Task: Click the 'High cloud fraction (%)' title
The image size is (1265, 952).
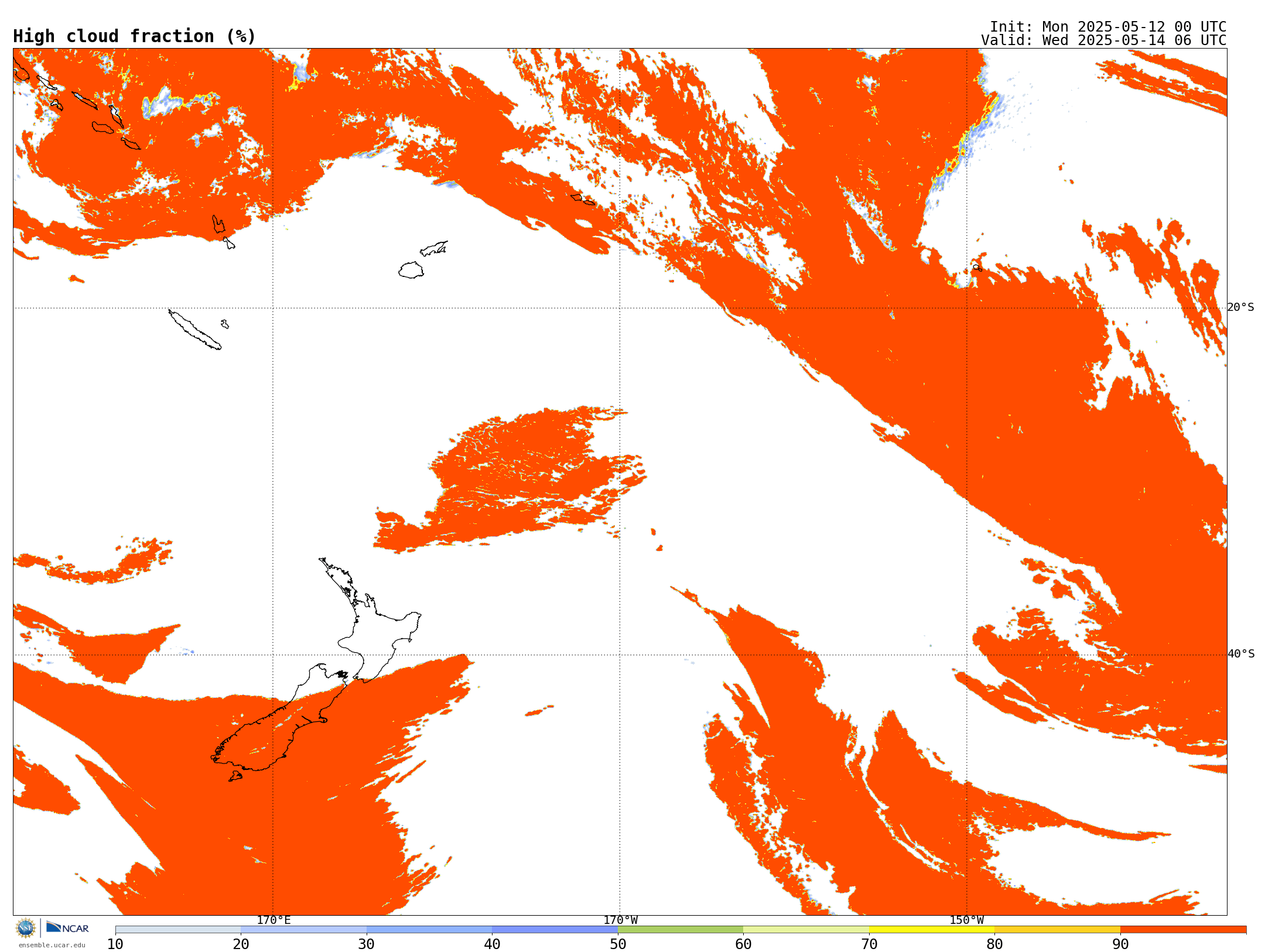Action: click(x=135, y=36)
